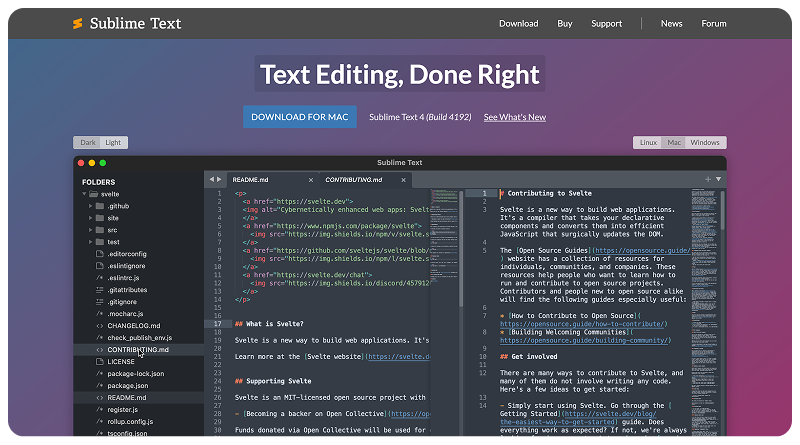Click the right pane vertical scrollbar
The image size is (800, 445).
pyautogui.click(x=722, y=210)
